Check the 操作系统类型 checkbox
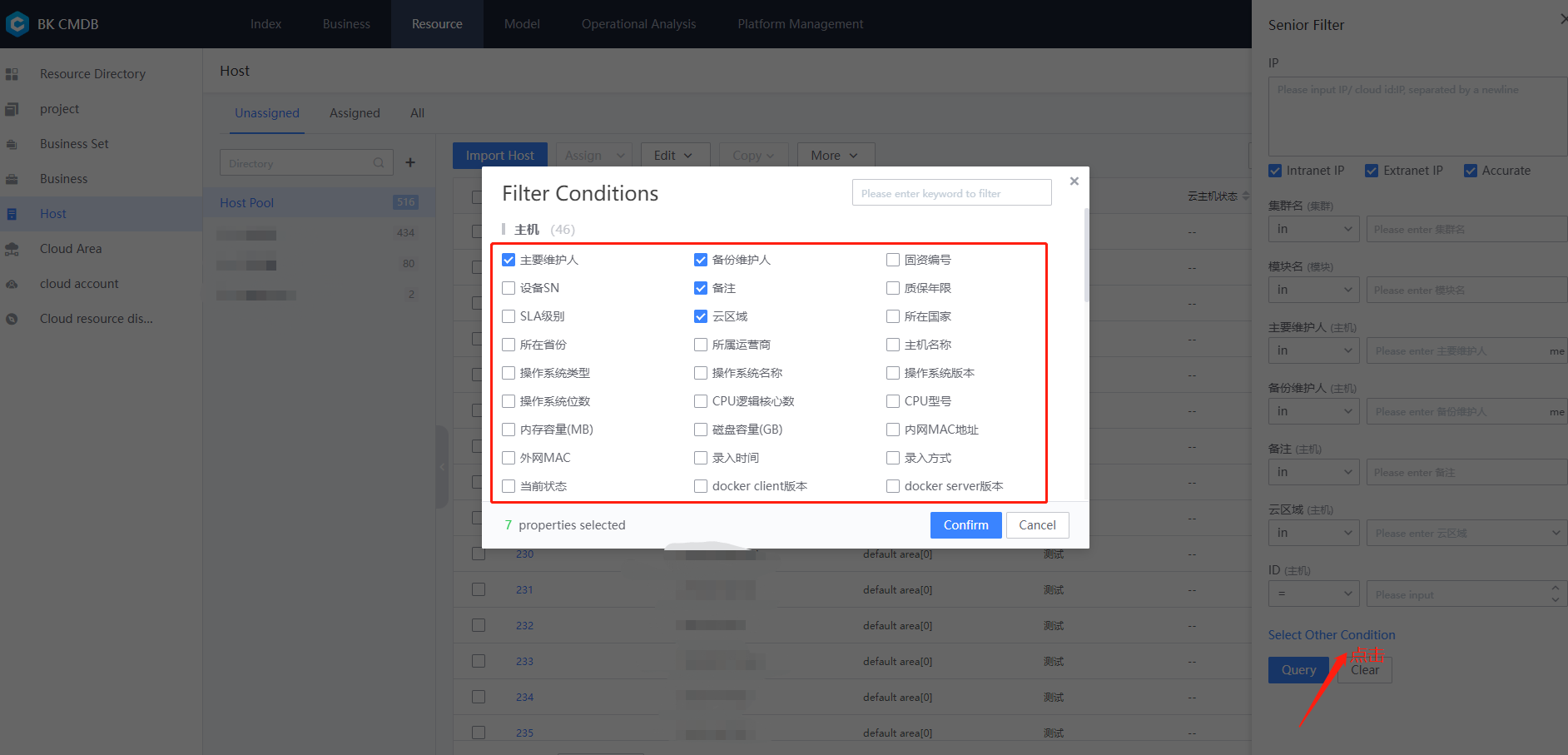1568x755 pixels. [x=509, y=373]
